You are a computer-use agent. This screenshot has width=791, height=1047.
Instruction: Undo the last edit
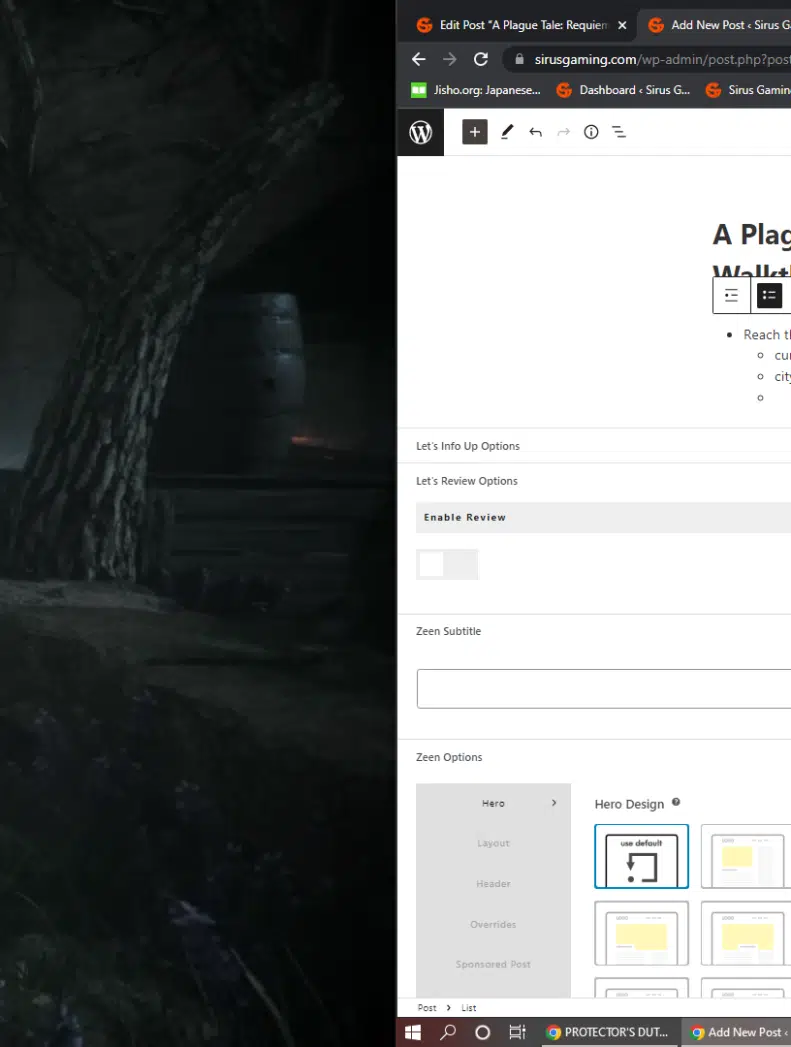535,132
